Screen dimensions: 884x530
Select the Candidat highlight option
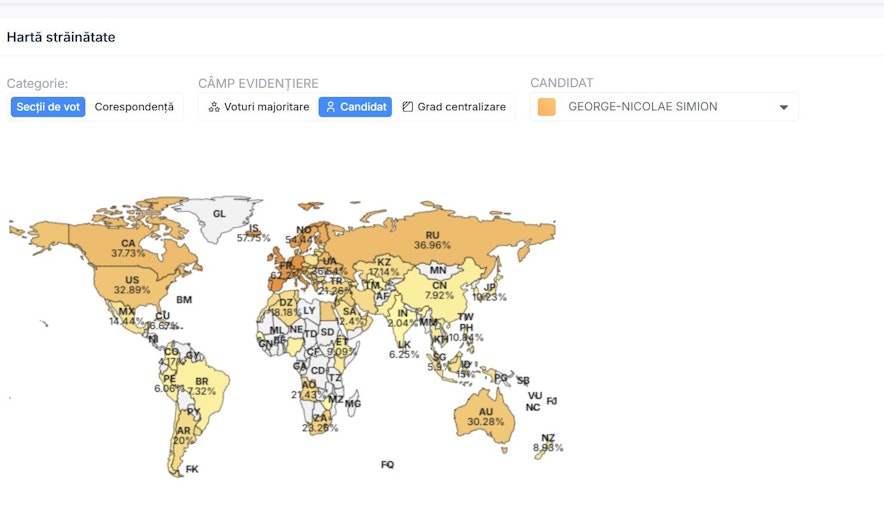pyautogui.click(x=355, y=107)
